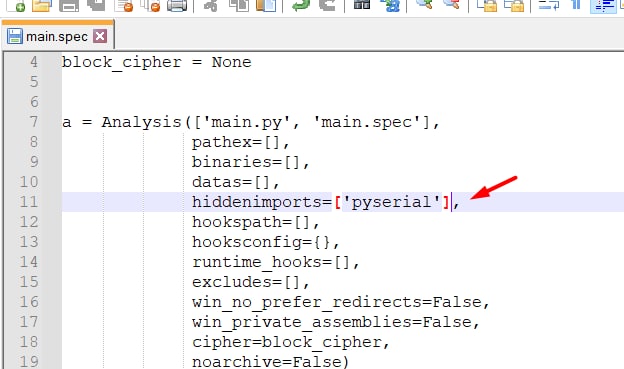Toggle the highlighted indent guide icon
This screenshot has height=369, width=624.
coord(603,6)
